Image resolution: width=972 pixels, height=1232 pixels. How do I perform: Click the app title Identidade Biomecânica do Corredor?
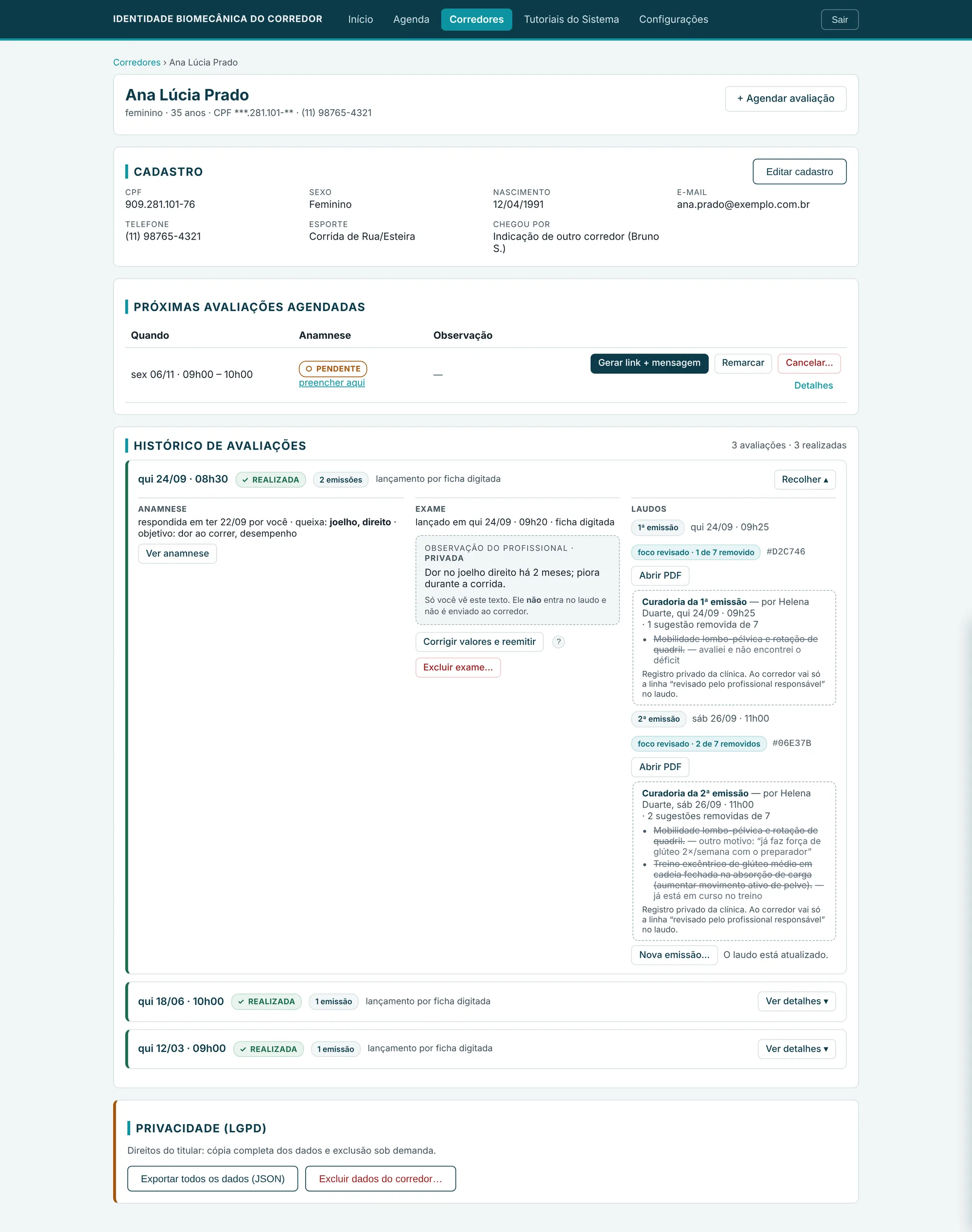(217, 19)
